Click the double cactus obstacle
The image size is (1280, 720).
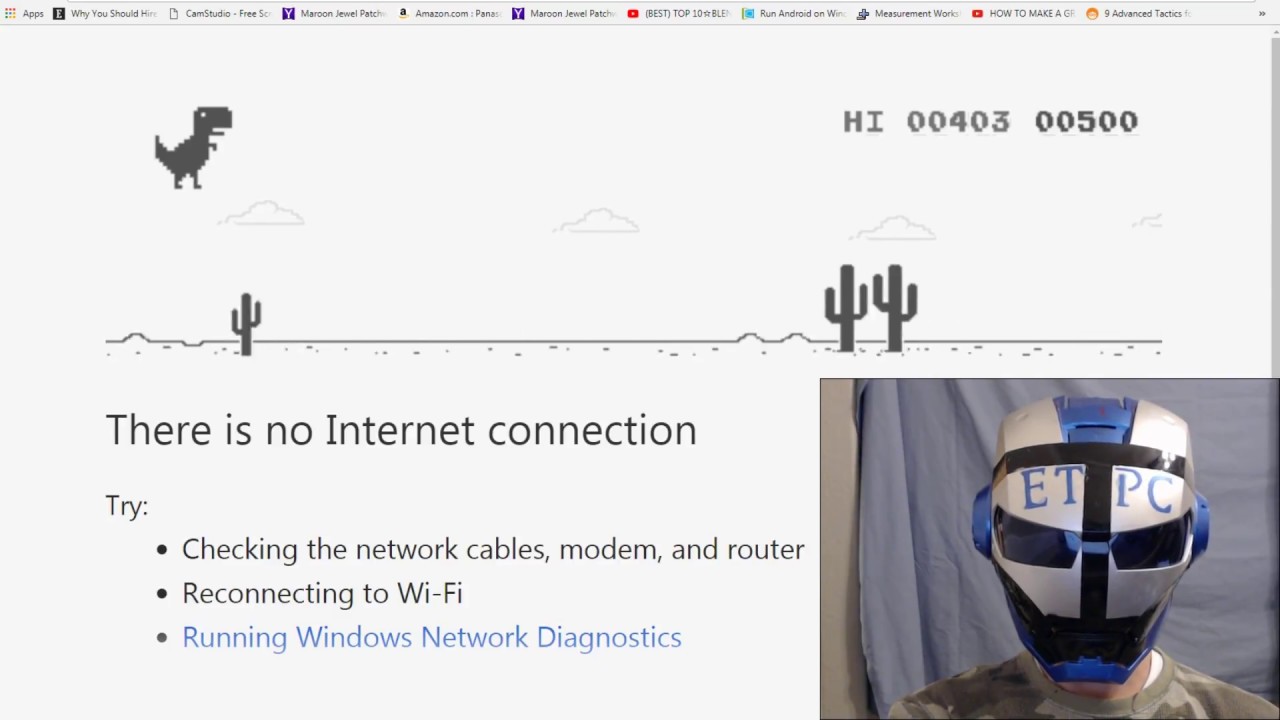tap(871, 308)
